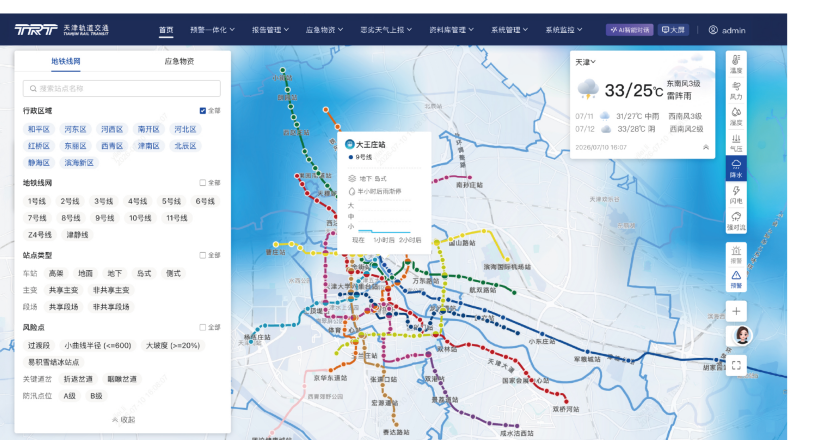Open the 预警 warning triangle icon
This screenshot has width=832, height=440.
[736, 279]
